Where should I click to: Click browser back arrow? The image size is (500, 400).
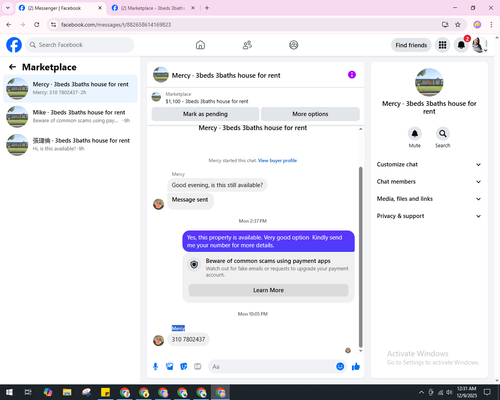pyautogui.click(x=9, y=24)
